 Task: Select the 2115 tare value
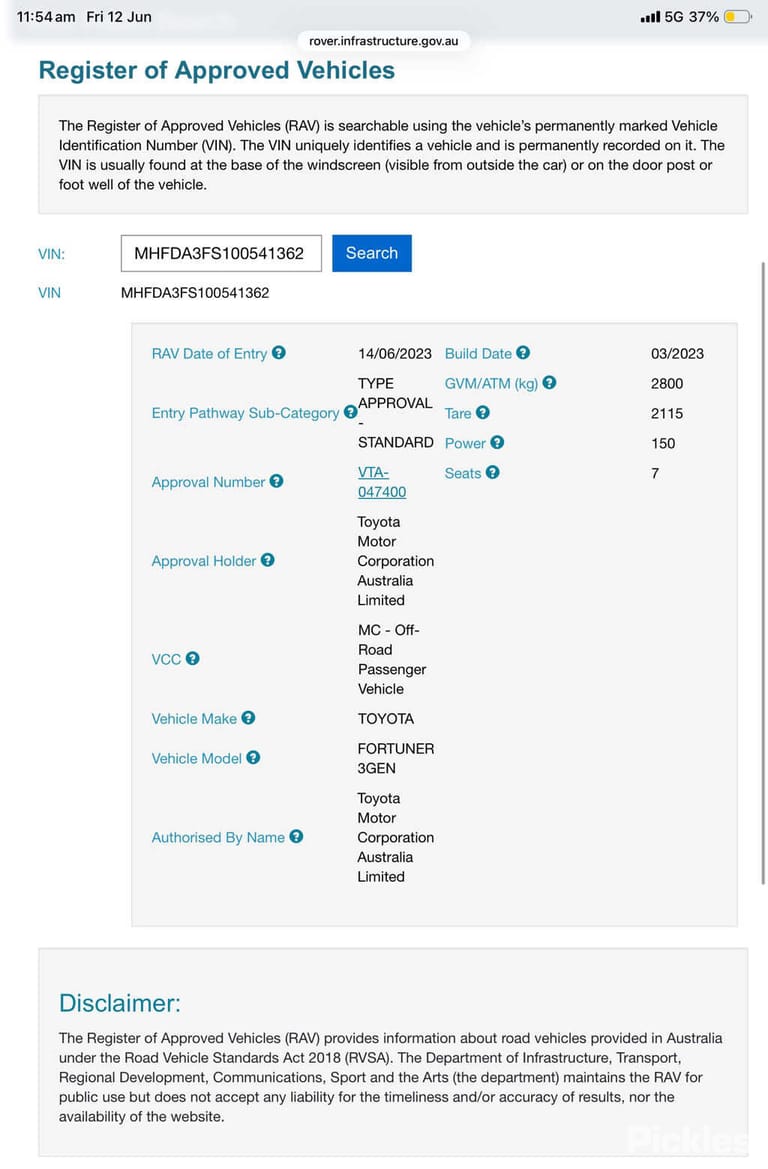click(x=667, y=413)
